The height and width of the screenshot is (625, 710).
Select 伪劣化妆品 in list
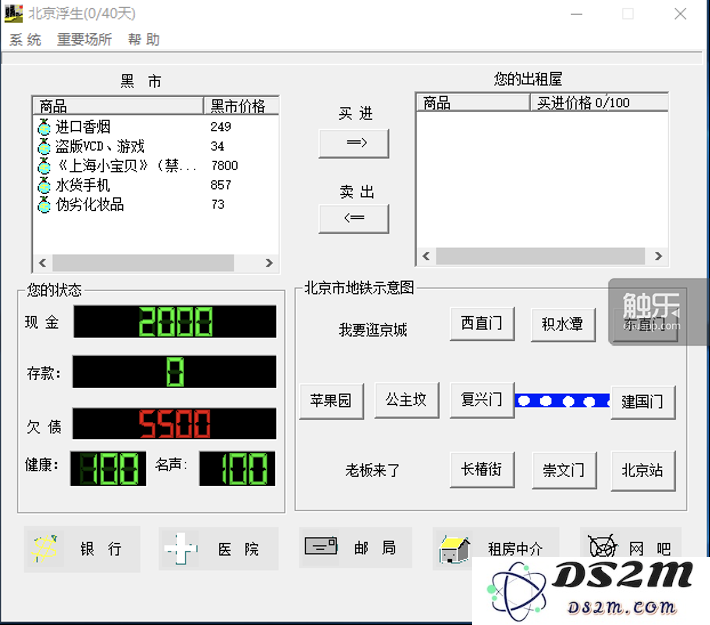coord(90,205)
